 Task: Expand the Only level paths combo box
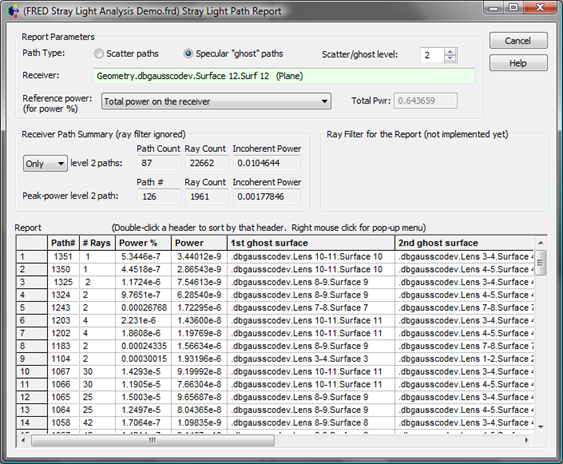pos(45,163)
